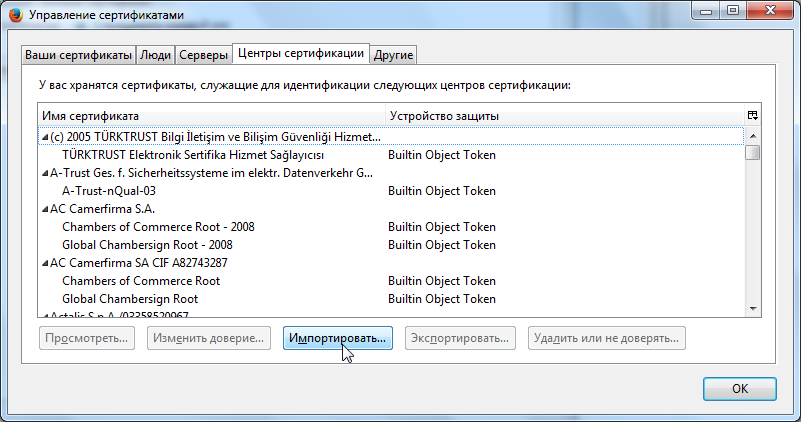Open the Другие tab
Screen dimensions: 801x422
393,55
